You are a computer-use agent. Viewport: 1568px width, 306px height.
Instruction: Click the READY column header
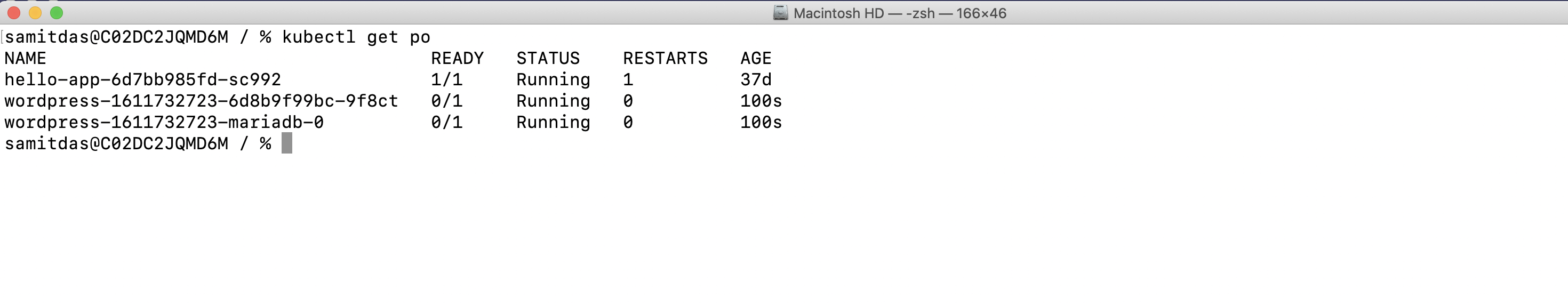457,59
